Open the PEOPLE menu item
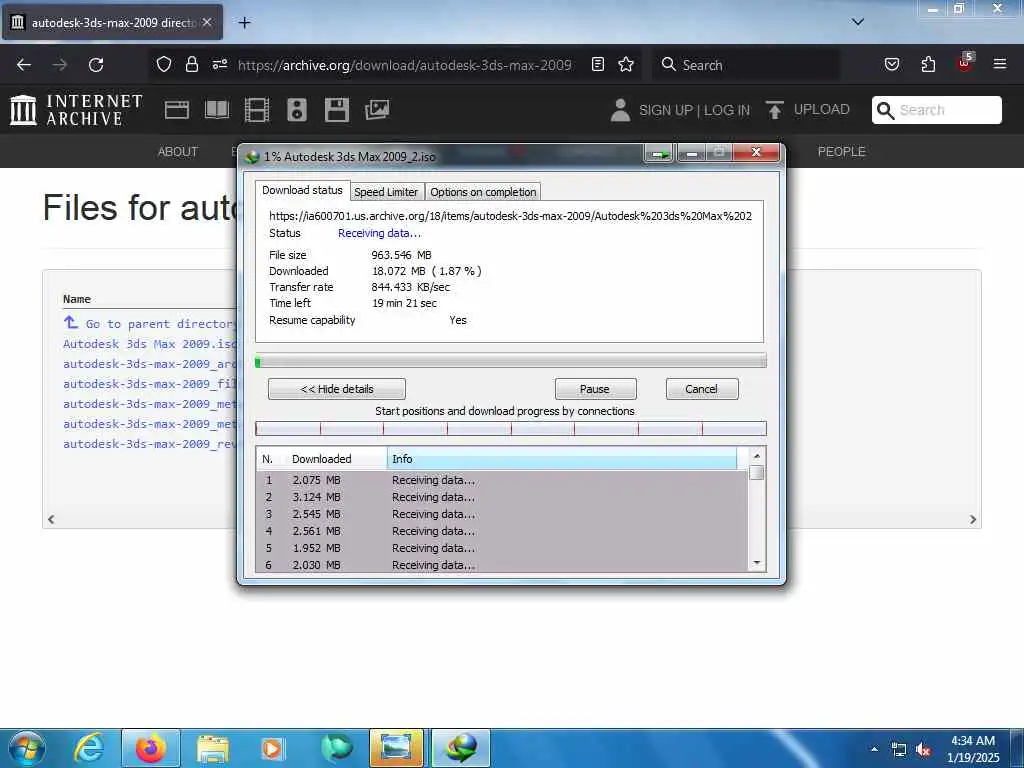This screenshot has width=1024, height=768. pyautogui.click(x=842, y=152)
